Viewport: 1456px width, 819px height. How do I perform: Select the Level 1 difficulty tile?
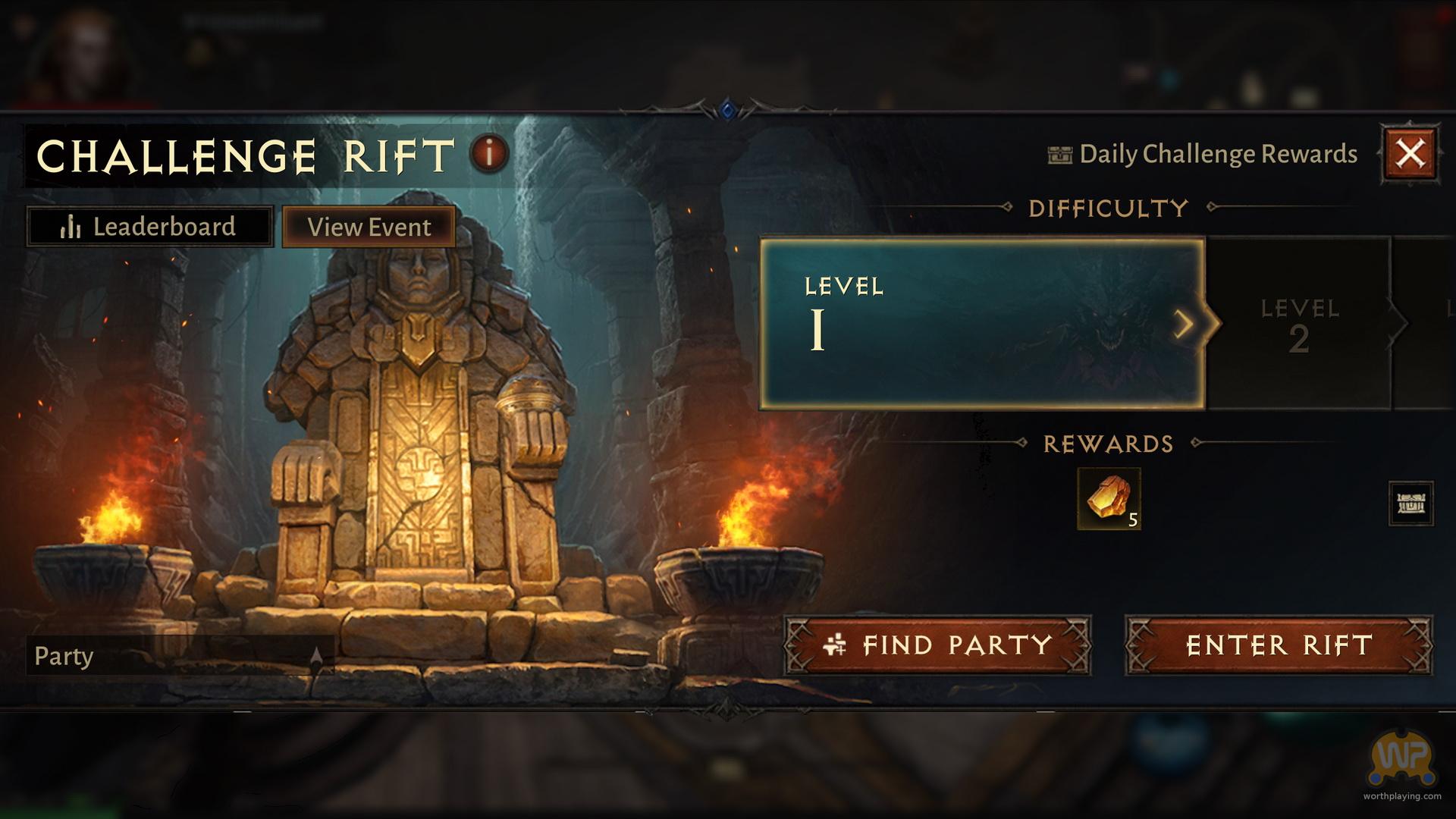[982, 324]
